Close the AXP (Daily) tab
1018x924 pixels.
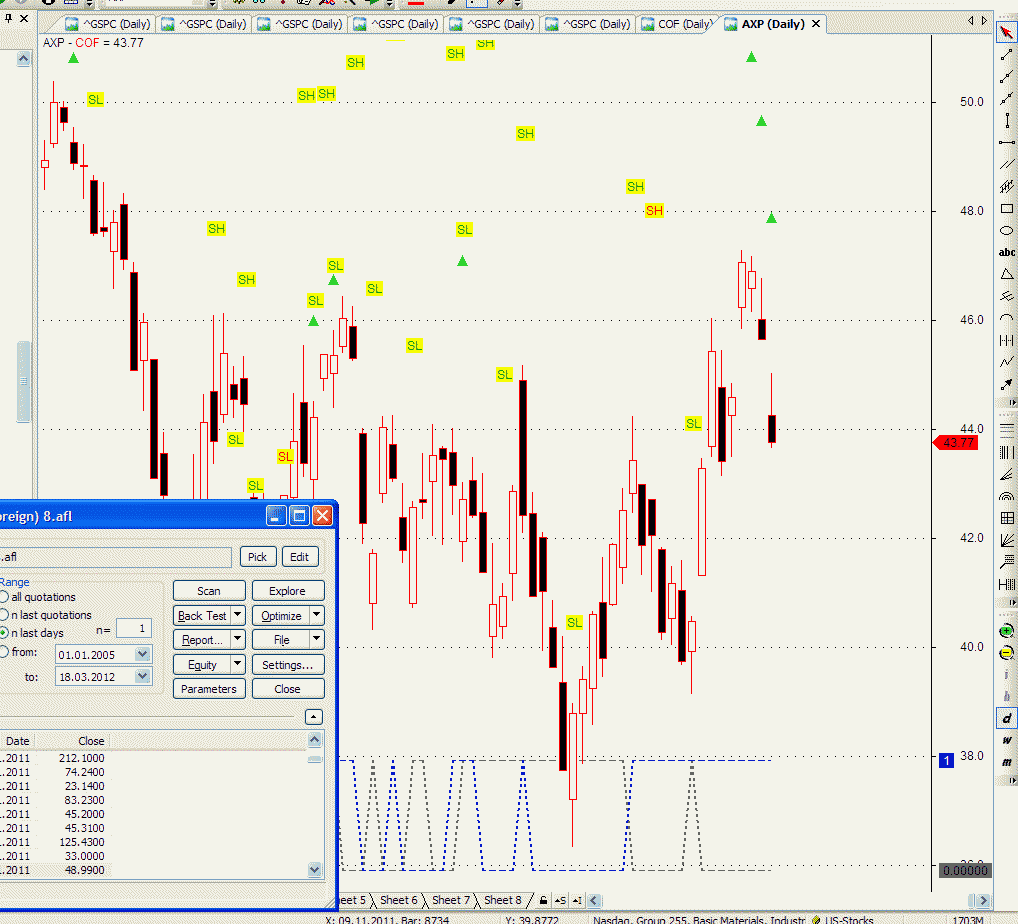point(816,24)
